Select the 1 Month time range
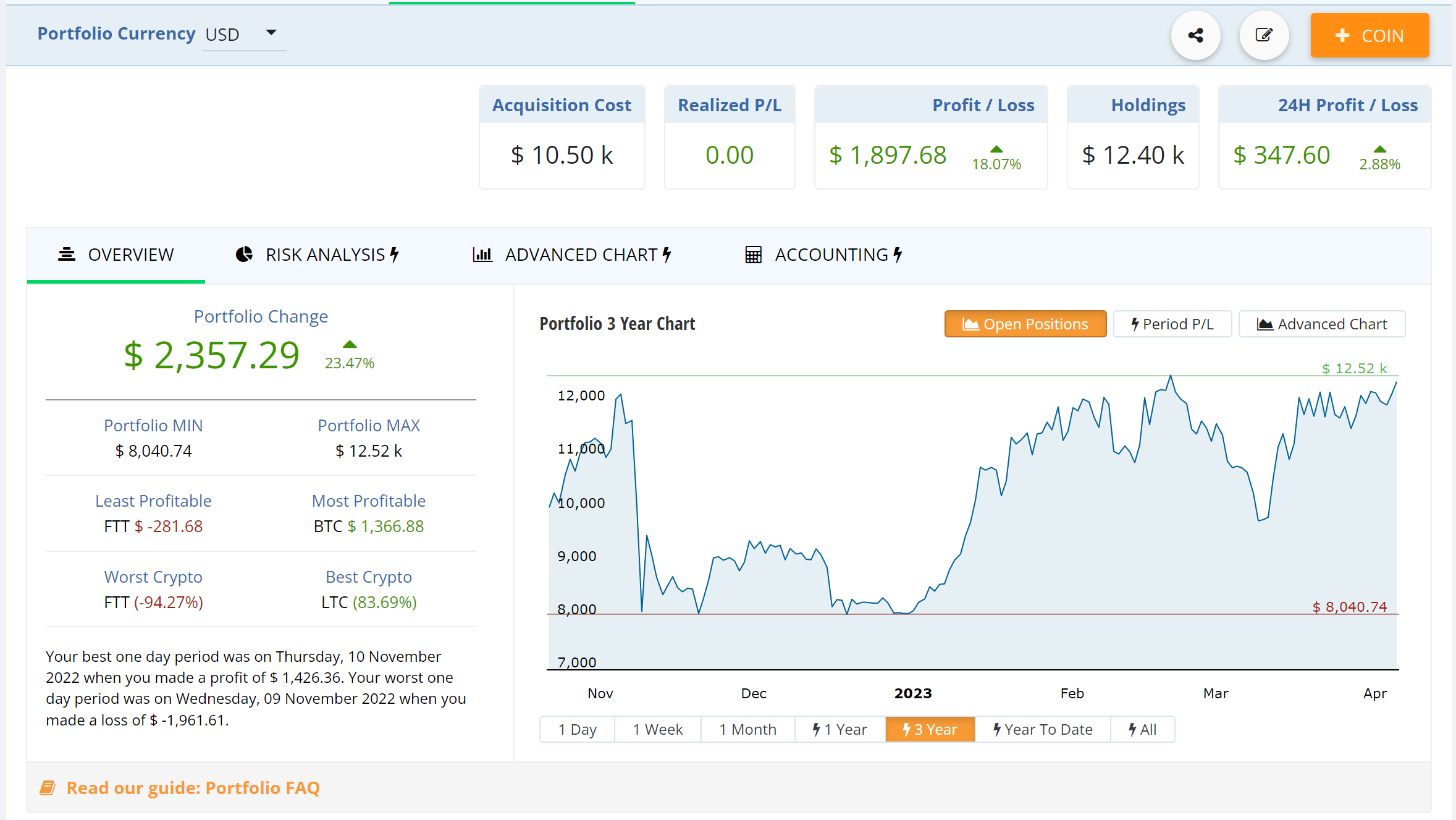1456x820 pixels. pos(747,729)
